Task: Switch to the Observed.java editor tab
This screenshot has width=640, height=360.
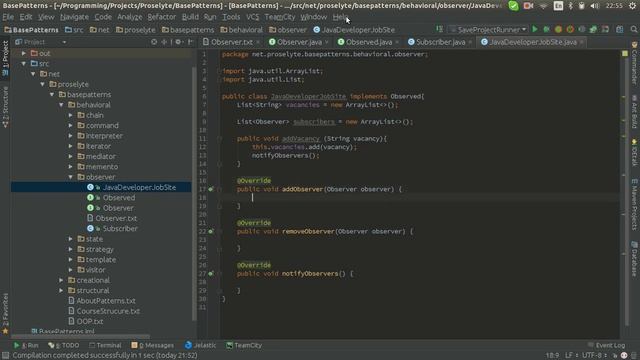Action: [369, 42]
